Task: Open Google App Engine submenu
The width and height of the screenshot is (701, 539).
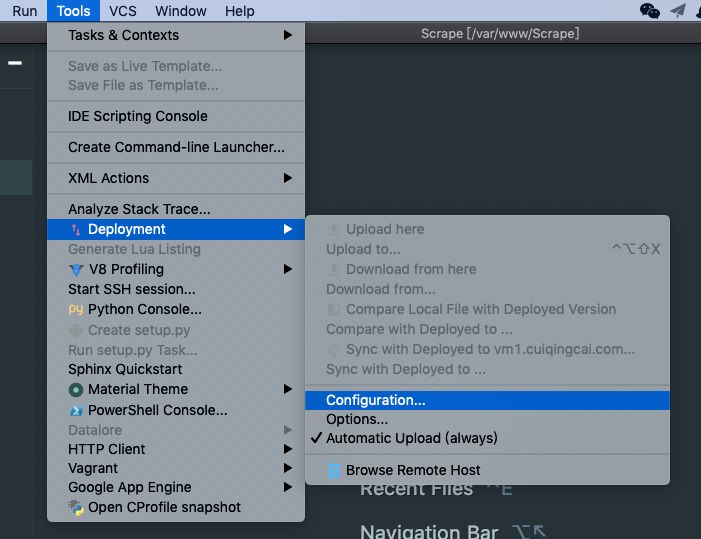Action: coord(176,487)
